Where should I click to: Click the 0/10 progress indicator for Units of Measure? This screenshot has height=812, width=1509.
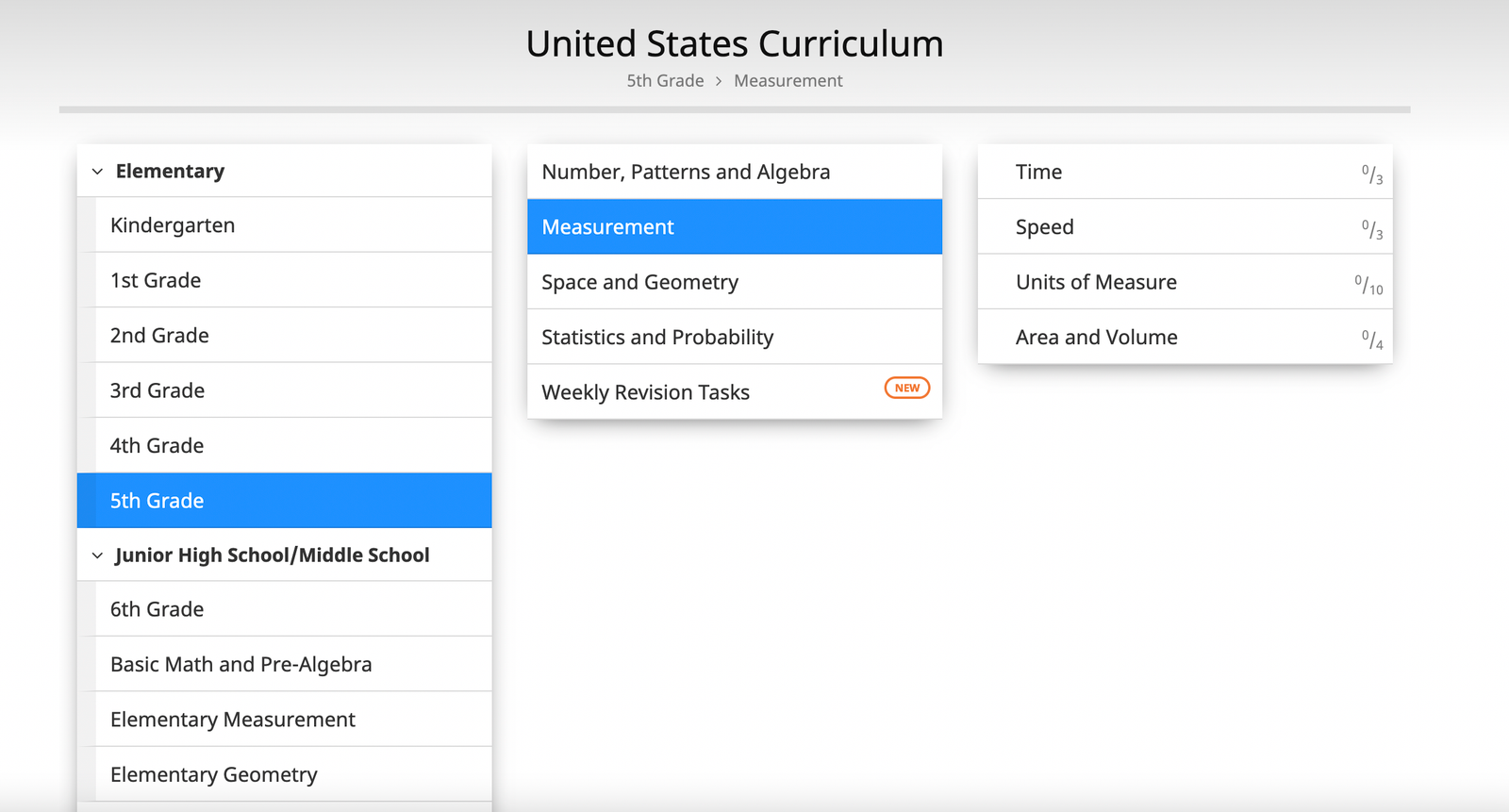click(1369, 284)
